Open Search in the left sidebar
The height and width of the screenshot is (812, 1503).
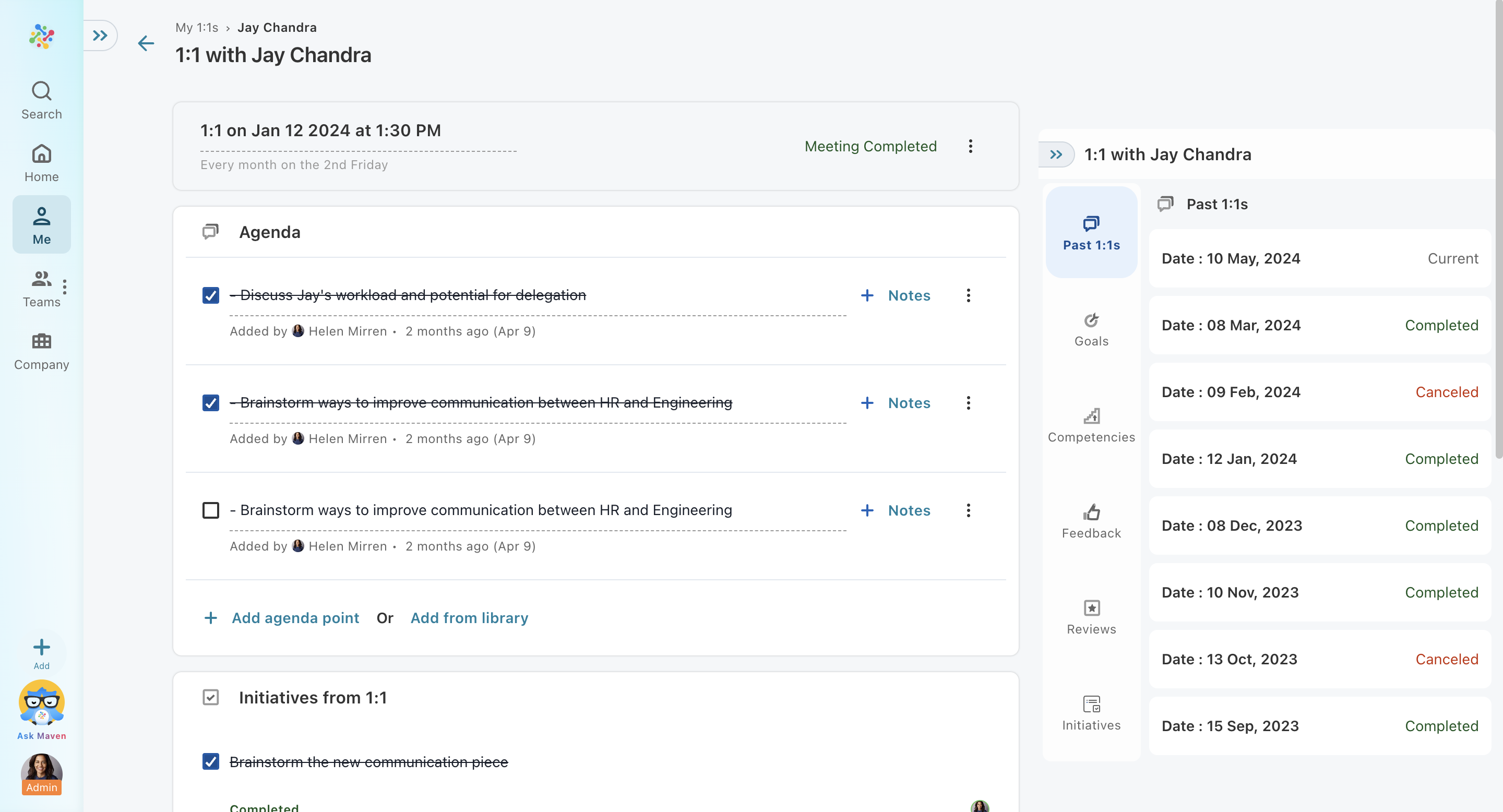click(x=41, y=100)
